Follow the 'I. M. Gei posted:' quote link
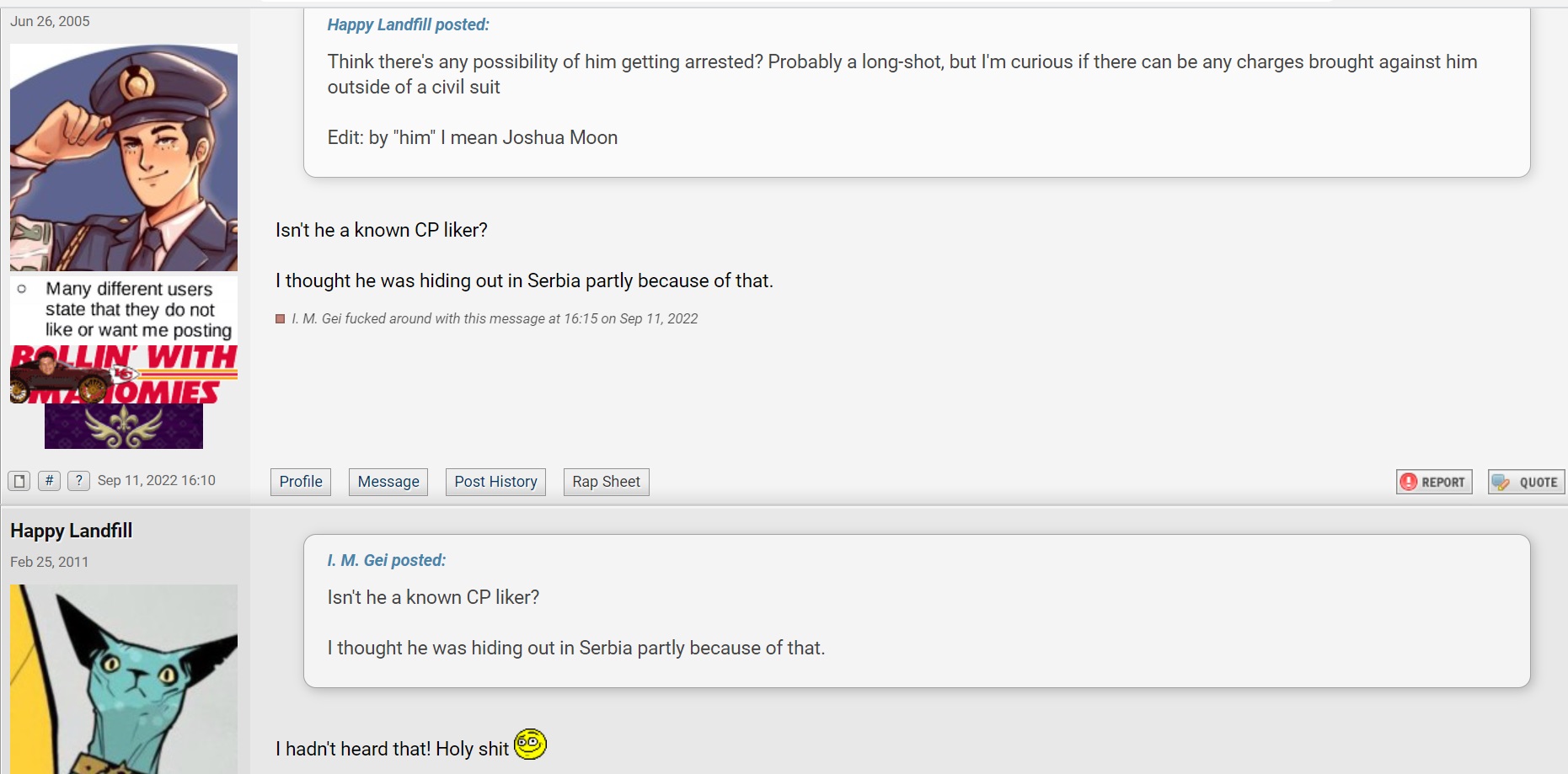Image resolution: width=1568 pixels, height=774 pixels. click(x=386, y=560)
